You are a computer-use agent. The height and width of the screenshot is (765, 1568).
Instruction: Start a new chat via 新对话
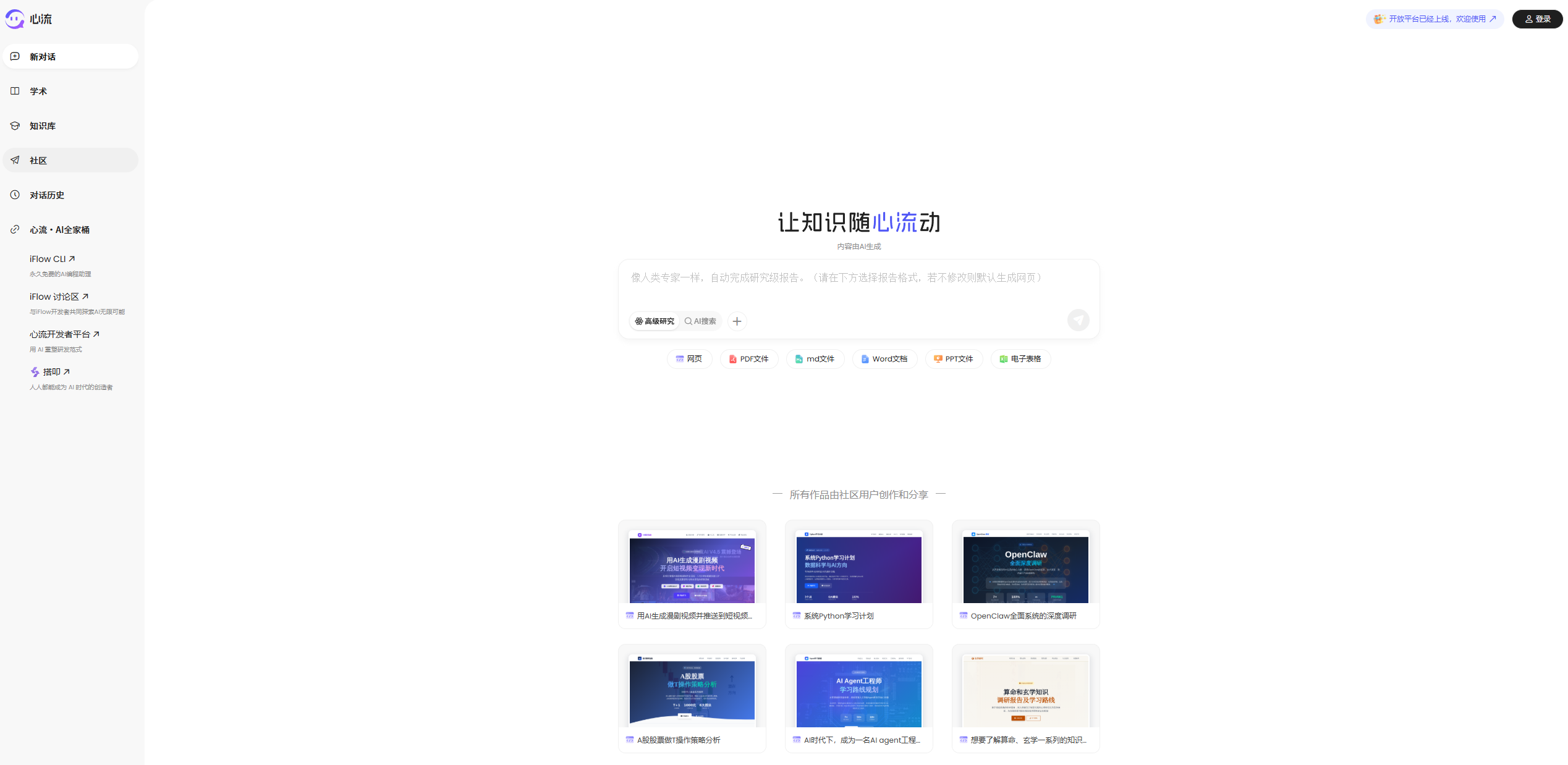tap(70, 56)
